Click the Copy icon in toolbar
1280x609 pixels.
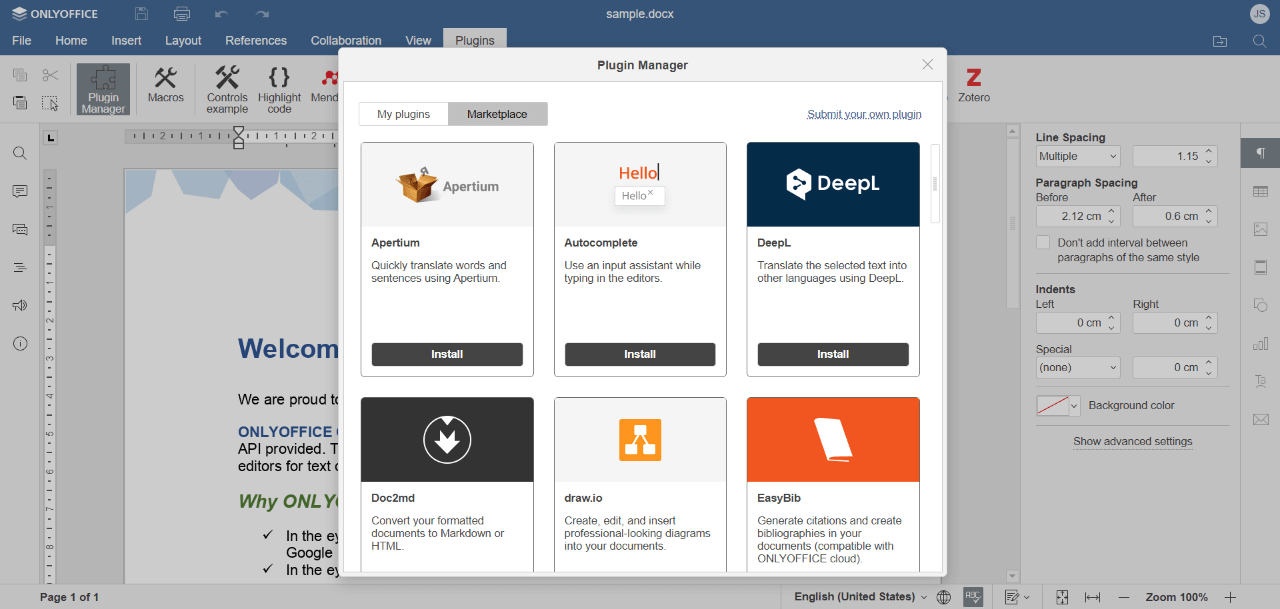[20, 75]
